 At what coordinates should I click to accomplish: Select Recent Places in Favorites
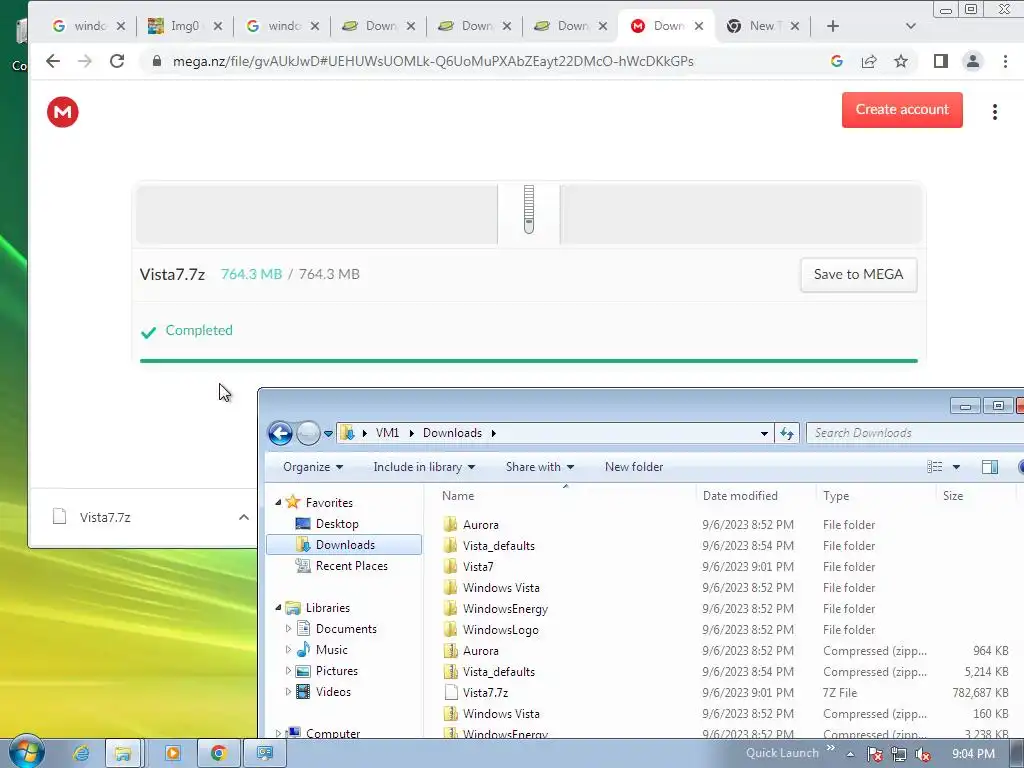click(351, 566)
